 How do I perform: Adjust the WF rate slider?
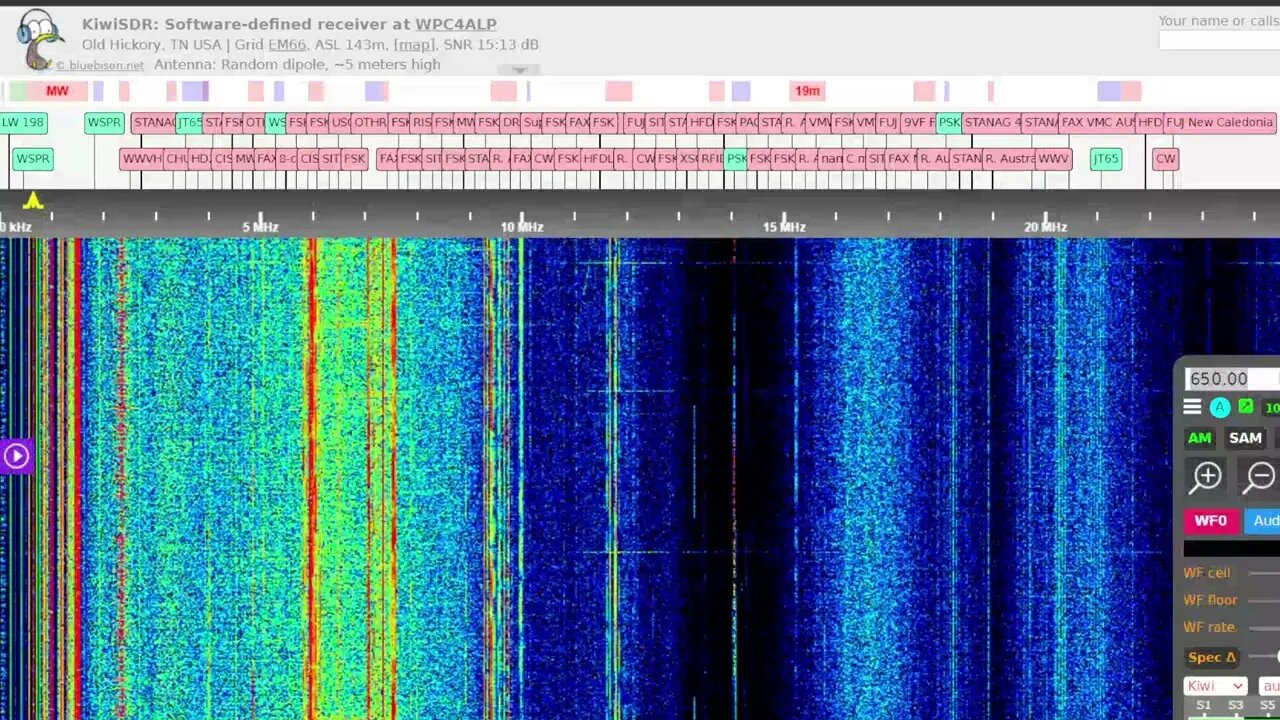coord(1264,627)
